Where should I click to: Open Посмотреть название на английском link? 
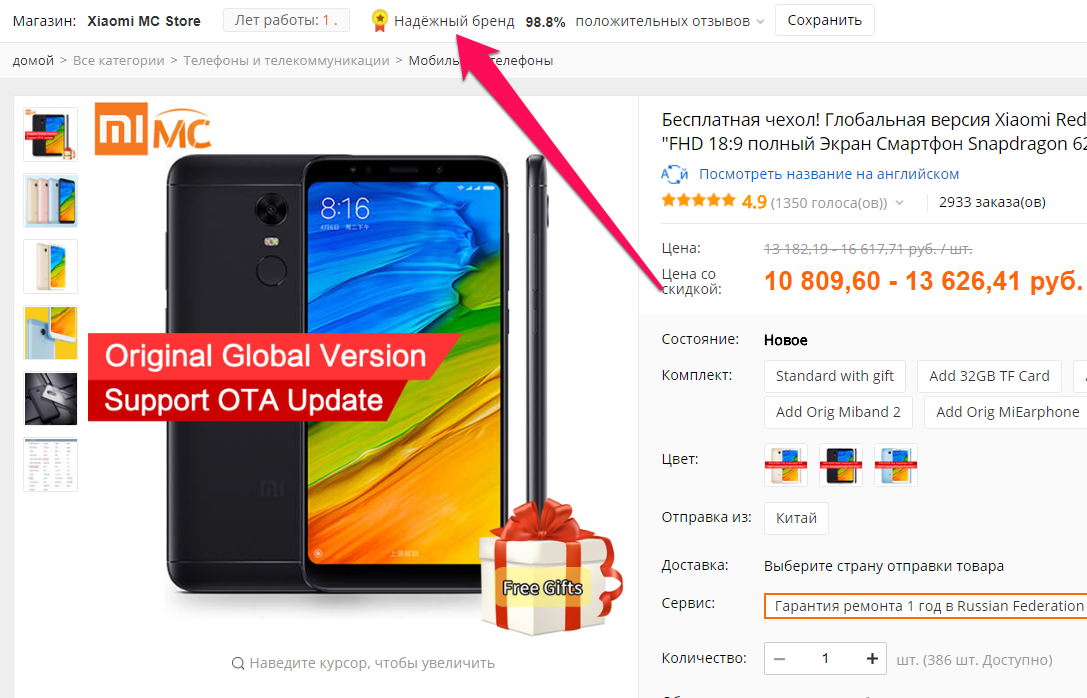(828, 174)
